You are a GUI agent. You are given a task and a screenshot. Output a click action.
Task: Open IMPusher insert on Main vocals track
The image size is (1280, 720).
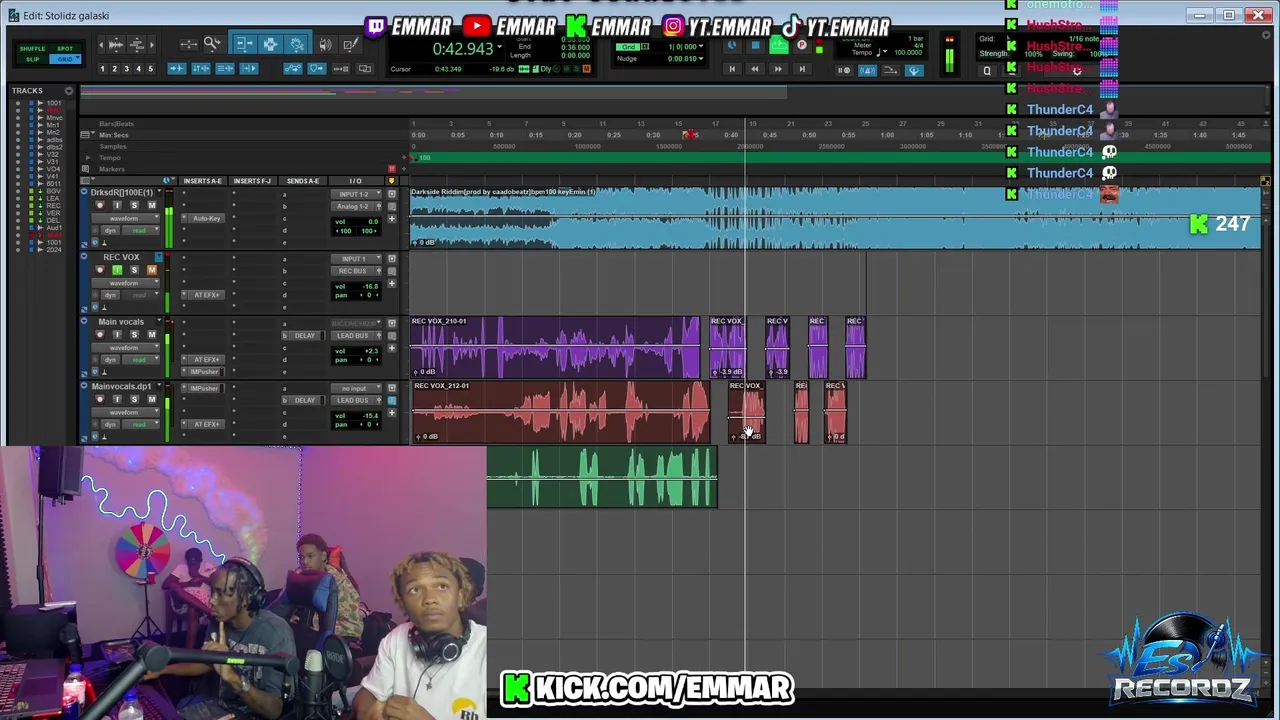(x=207, y=371)
